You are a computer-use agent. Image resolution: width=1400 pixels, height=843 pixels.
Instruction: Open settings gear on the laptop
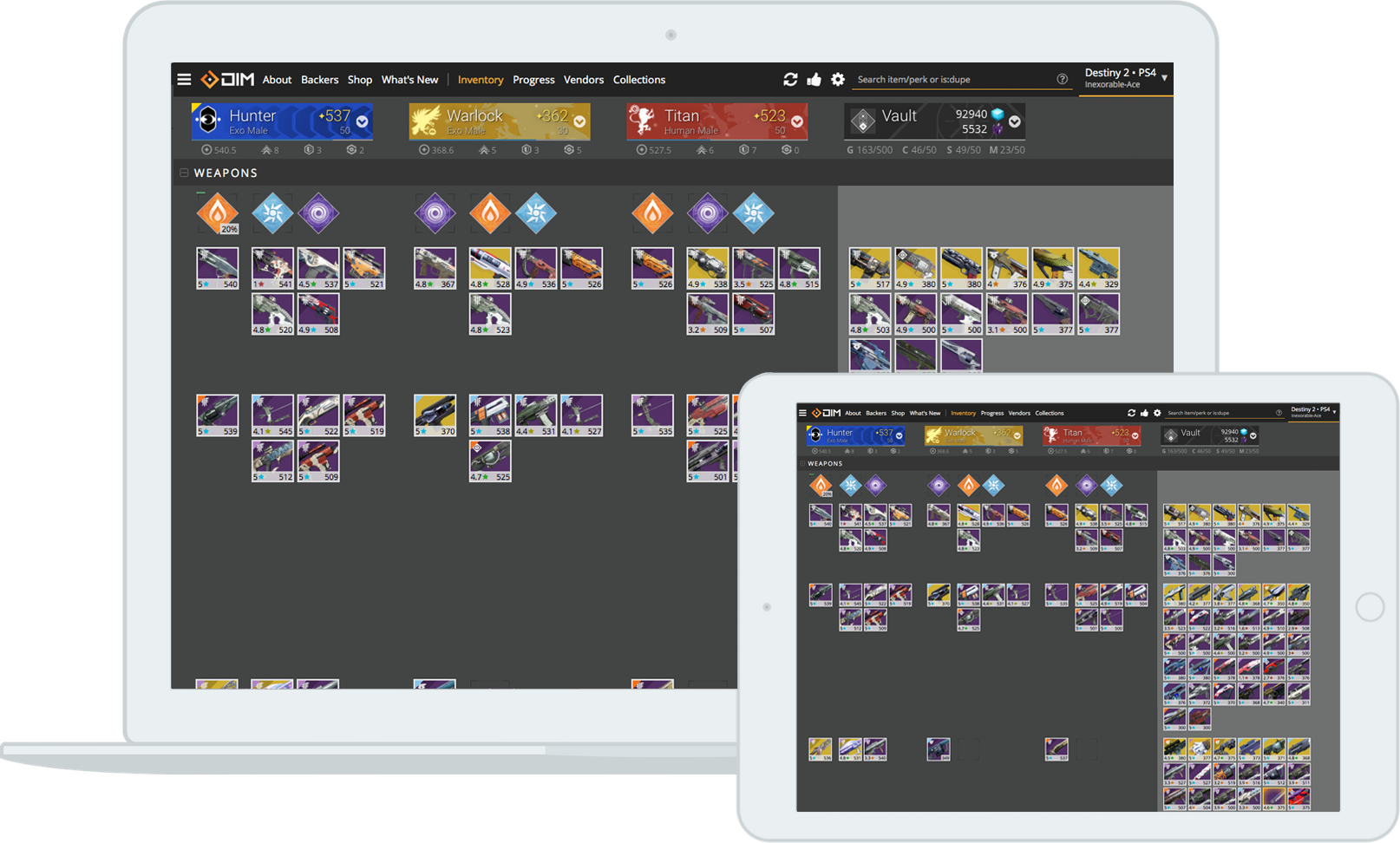838,80
